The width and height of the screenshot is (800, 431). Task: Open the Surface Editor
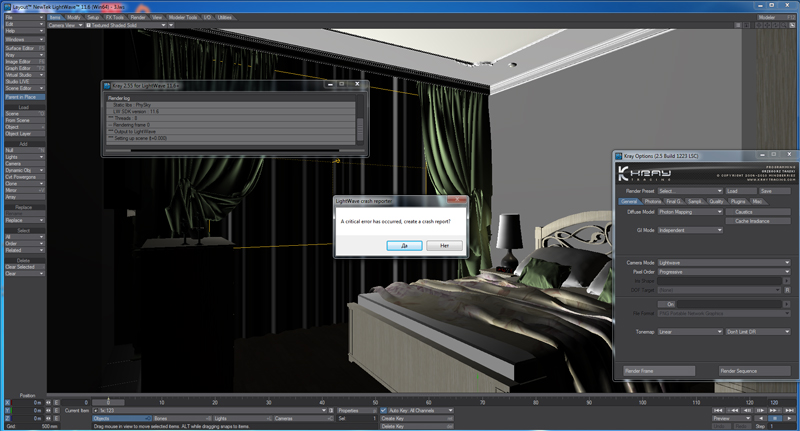23,47
